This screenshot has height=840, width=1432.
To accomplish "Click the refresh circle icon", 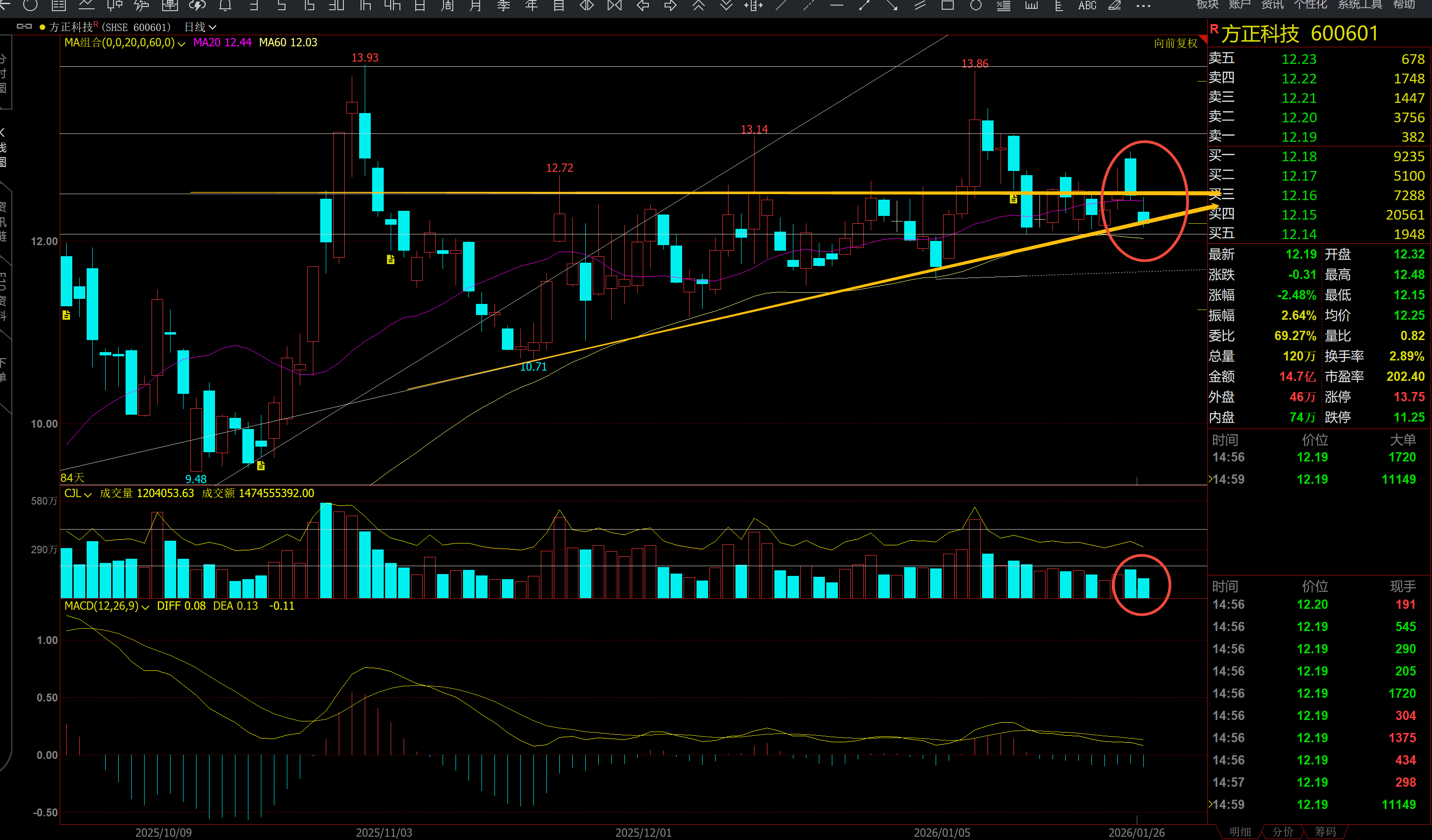I will point(31,6).
